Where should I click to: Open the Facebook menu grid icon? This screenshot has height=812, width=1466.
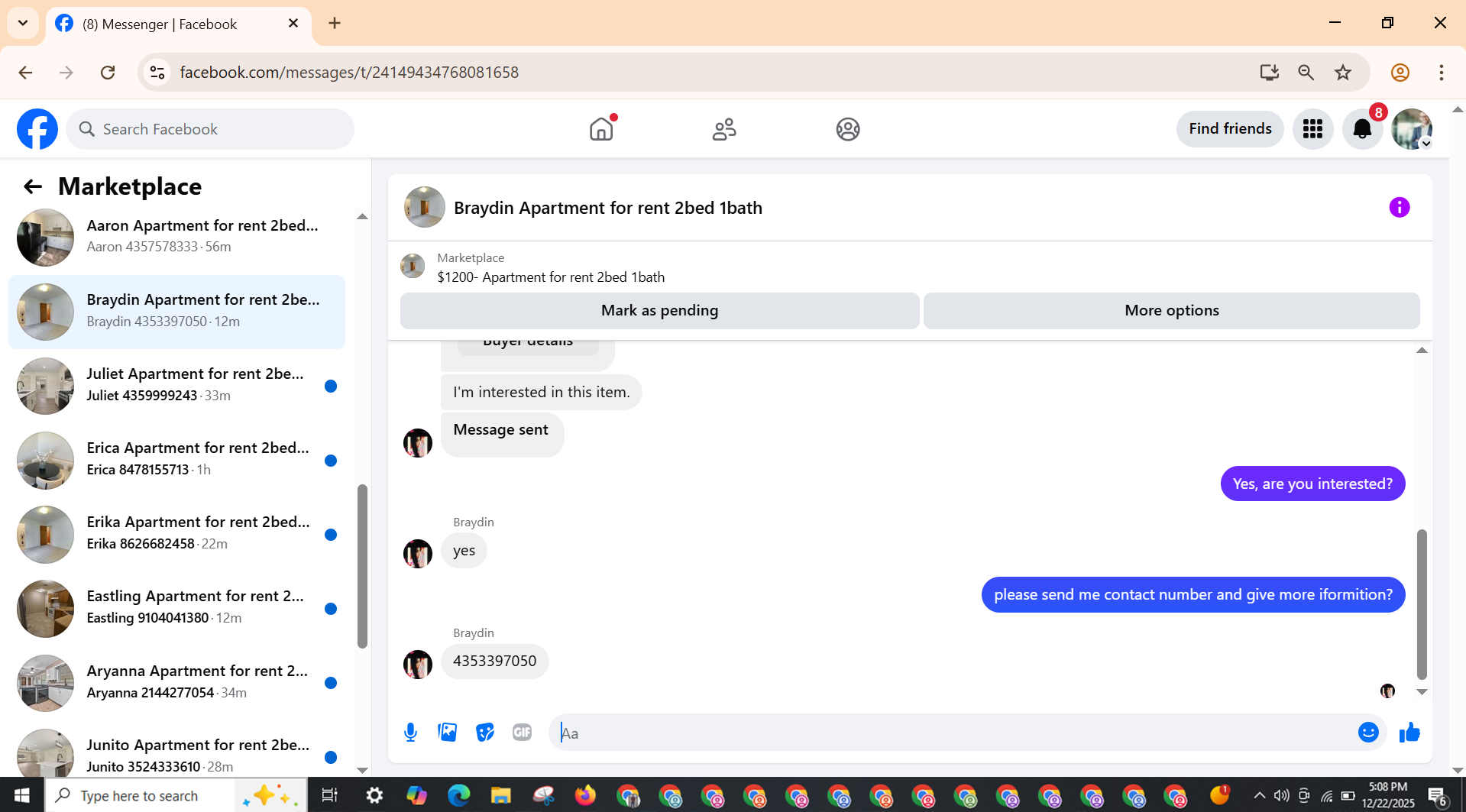point(1312,129)
